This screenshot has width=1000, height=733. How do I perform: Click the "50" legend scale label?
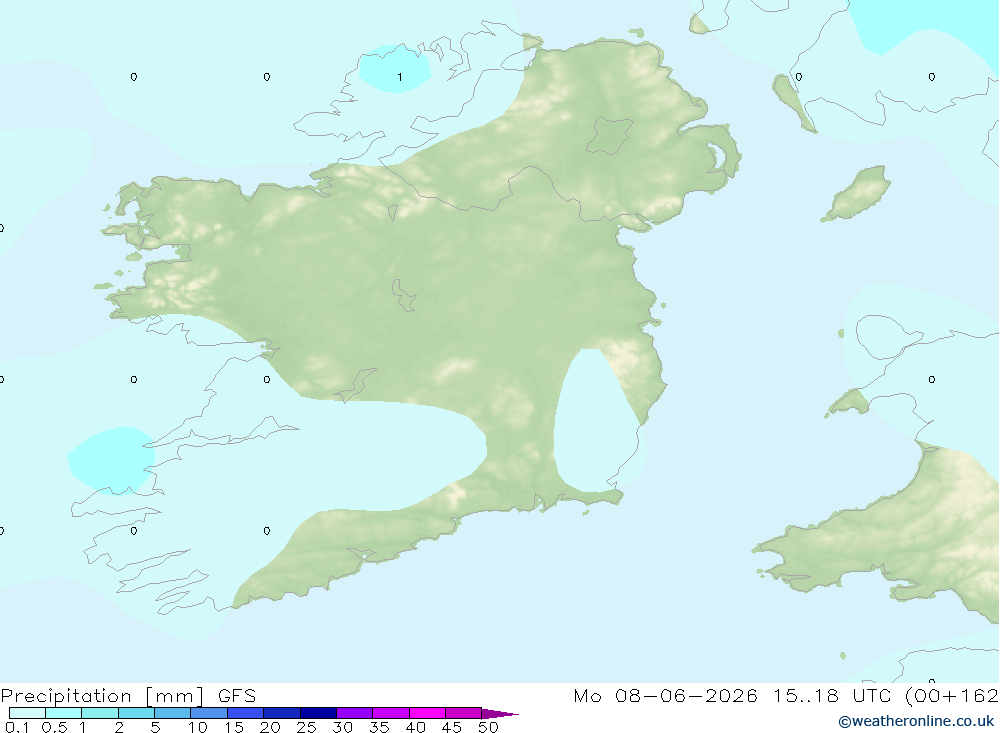coord(488,727)
